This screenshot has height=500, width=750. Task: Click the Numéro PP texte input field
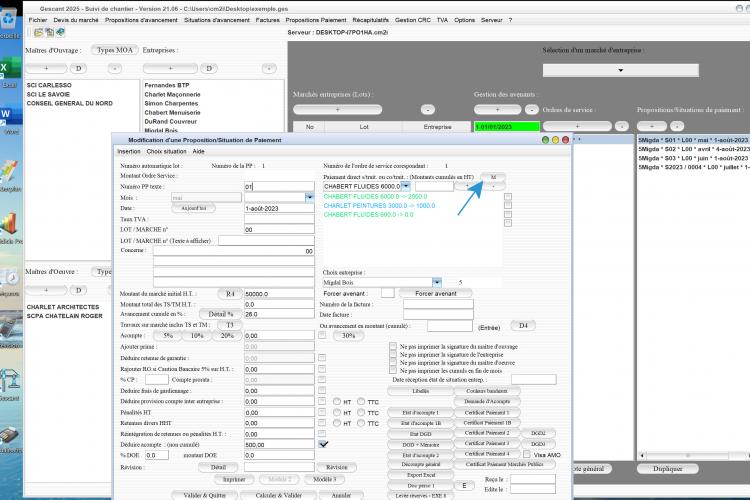279,187
